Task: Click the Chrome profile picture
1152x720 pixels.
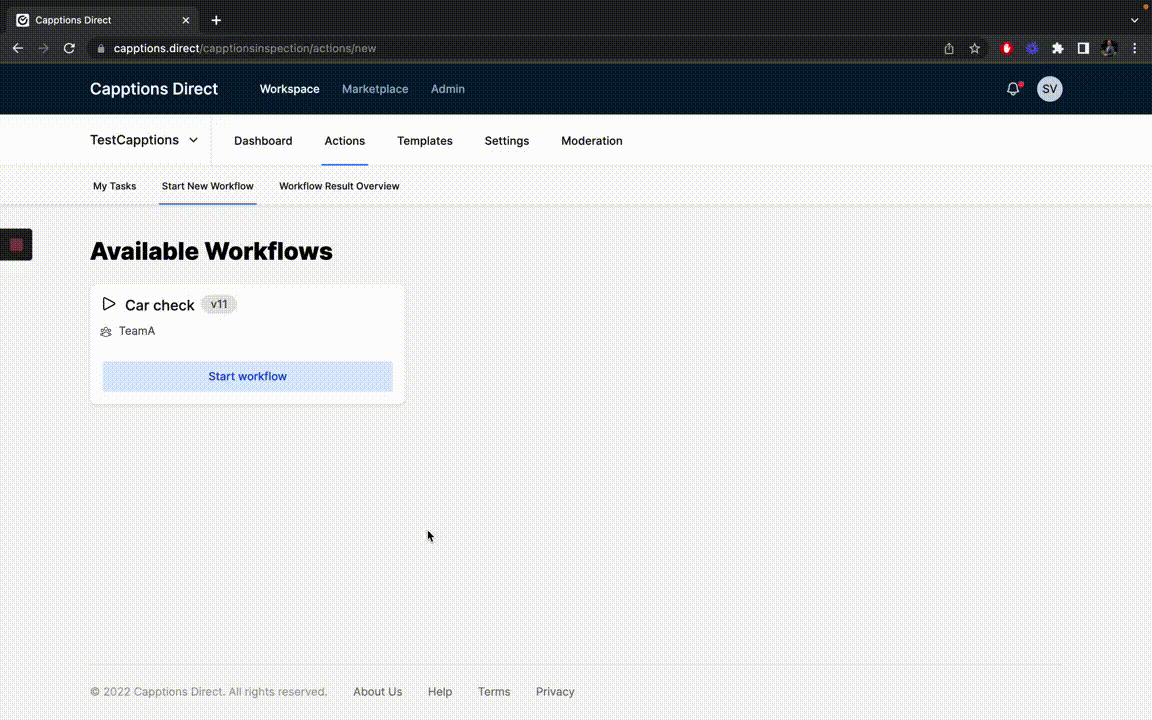Action: 1109,48
